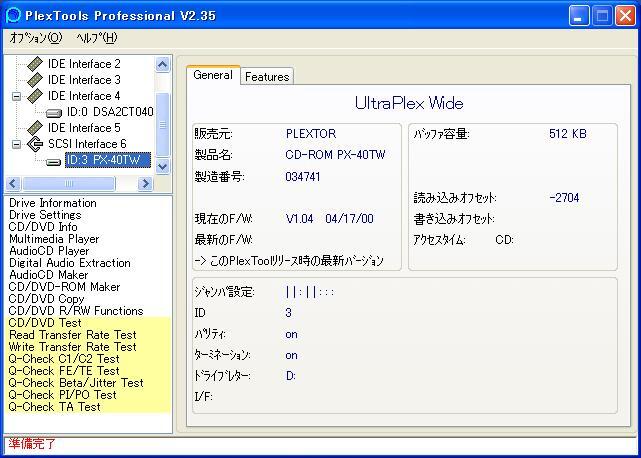The width and height of the screenshot is (641, 458).
Task: Click the SCSI Interface 6 connector icon
Action: tap(35, 144)
